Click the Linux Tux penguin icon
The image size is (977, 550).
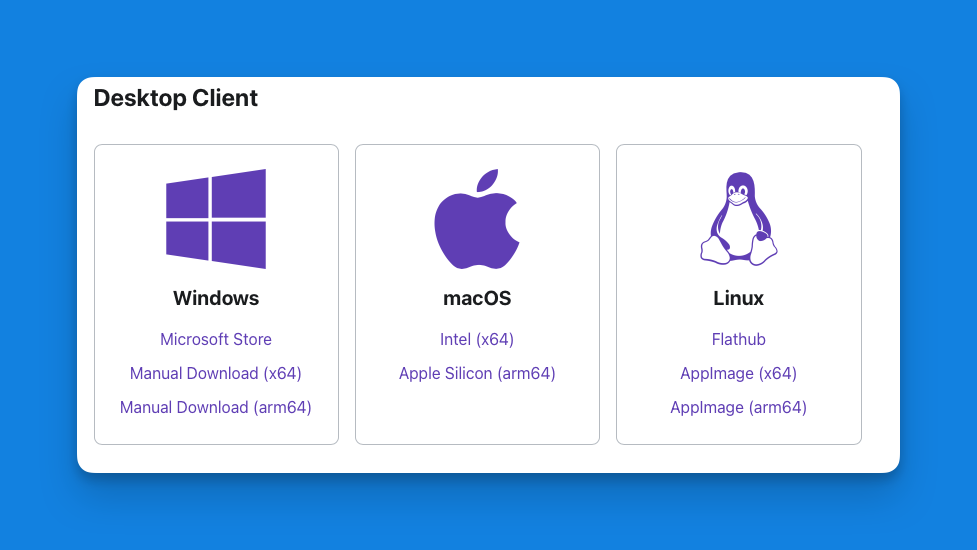738,219
